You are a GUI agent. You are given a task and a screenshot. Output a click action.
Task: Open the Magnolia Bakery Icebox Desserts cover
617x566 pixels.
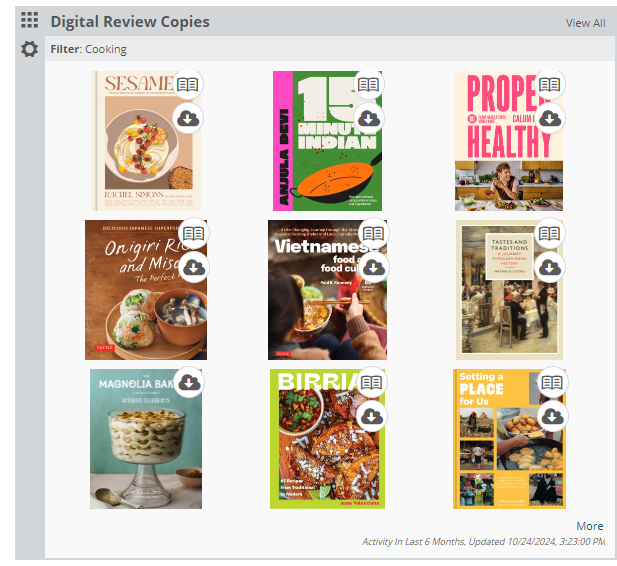point(146,439)
